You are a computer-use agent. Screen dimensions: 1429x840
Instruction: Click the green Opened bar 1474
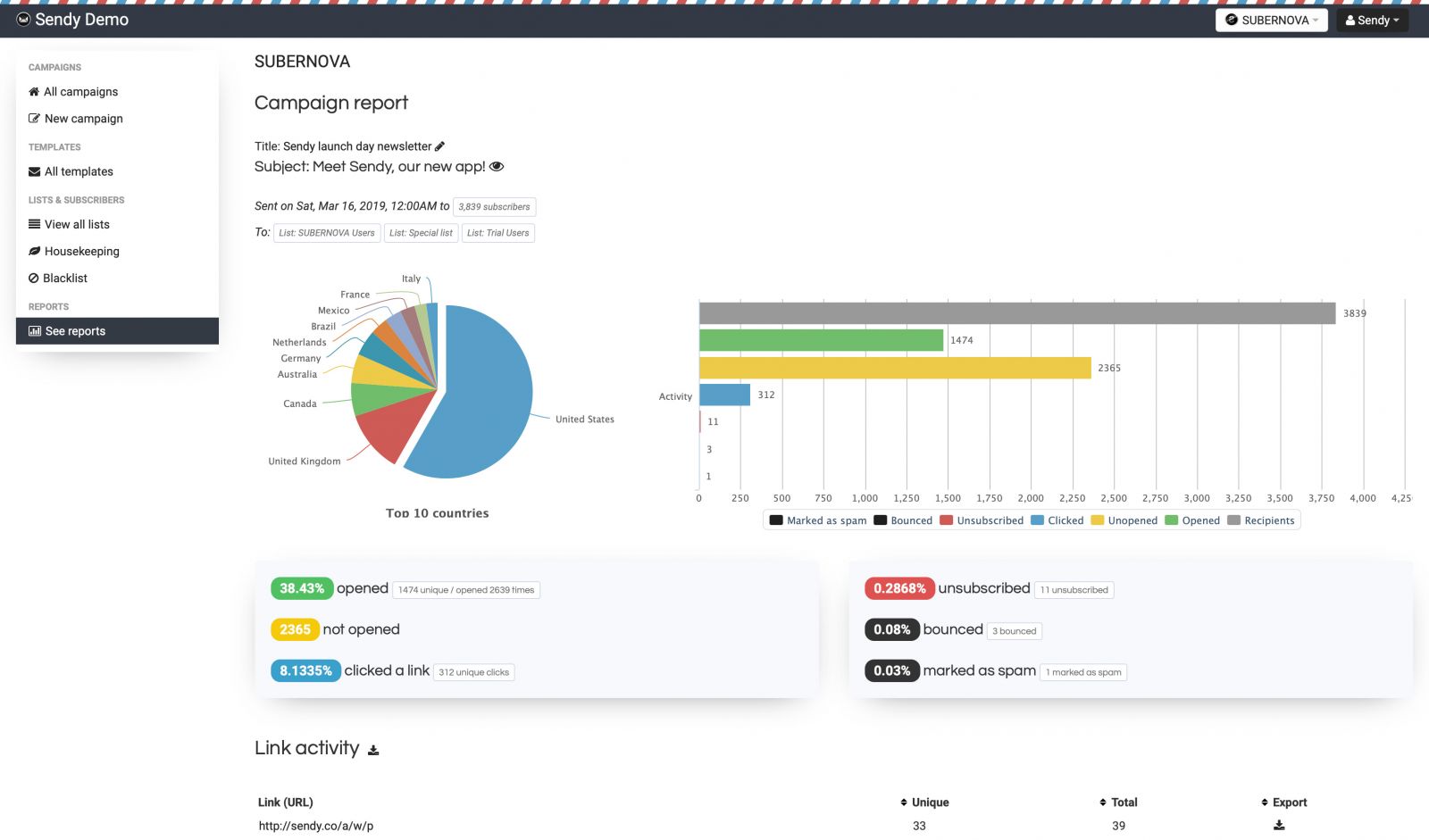(x=821, y=340)
